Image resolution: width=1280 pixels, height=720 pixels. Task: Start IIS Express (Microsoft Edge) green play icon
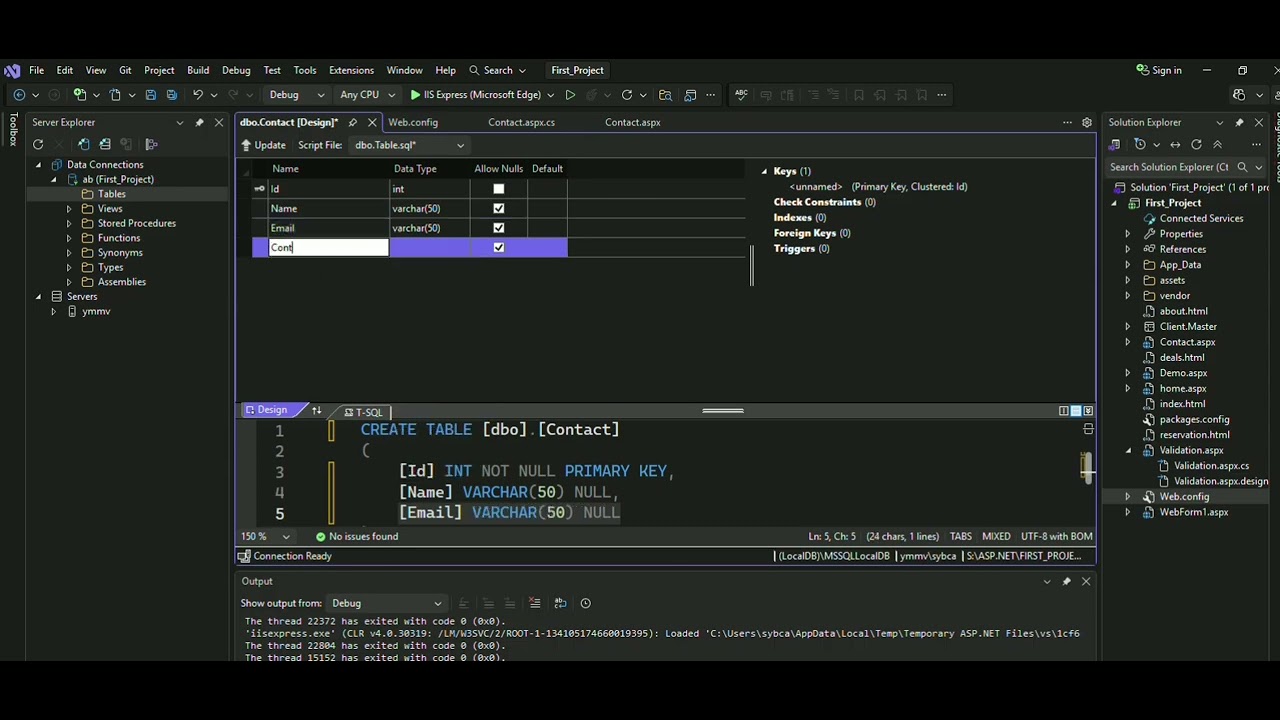click(415, 95)
